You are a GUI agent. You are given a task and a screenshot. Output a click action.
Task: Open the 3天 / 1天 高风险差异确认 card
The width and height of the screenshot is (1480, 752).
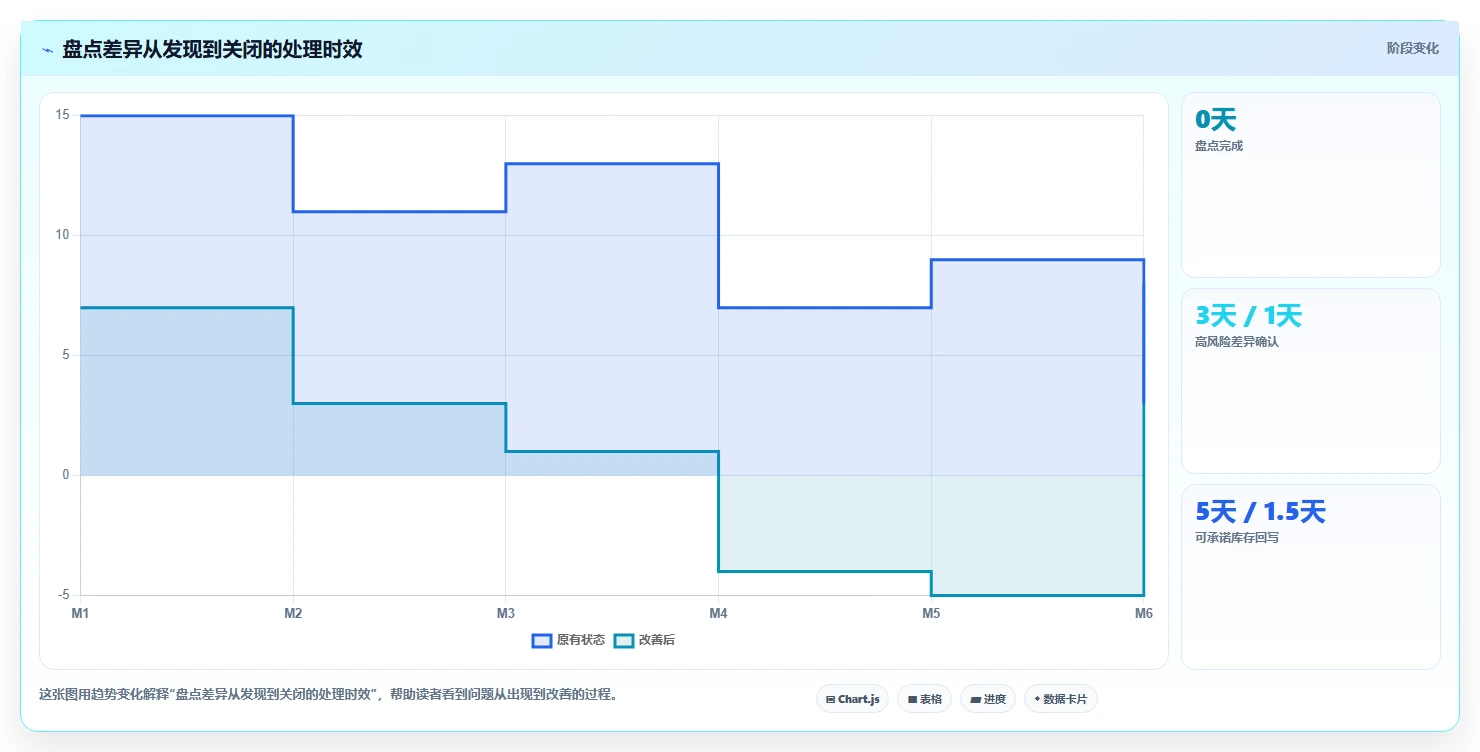pyautogui.click(x=1310, y=381)
